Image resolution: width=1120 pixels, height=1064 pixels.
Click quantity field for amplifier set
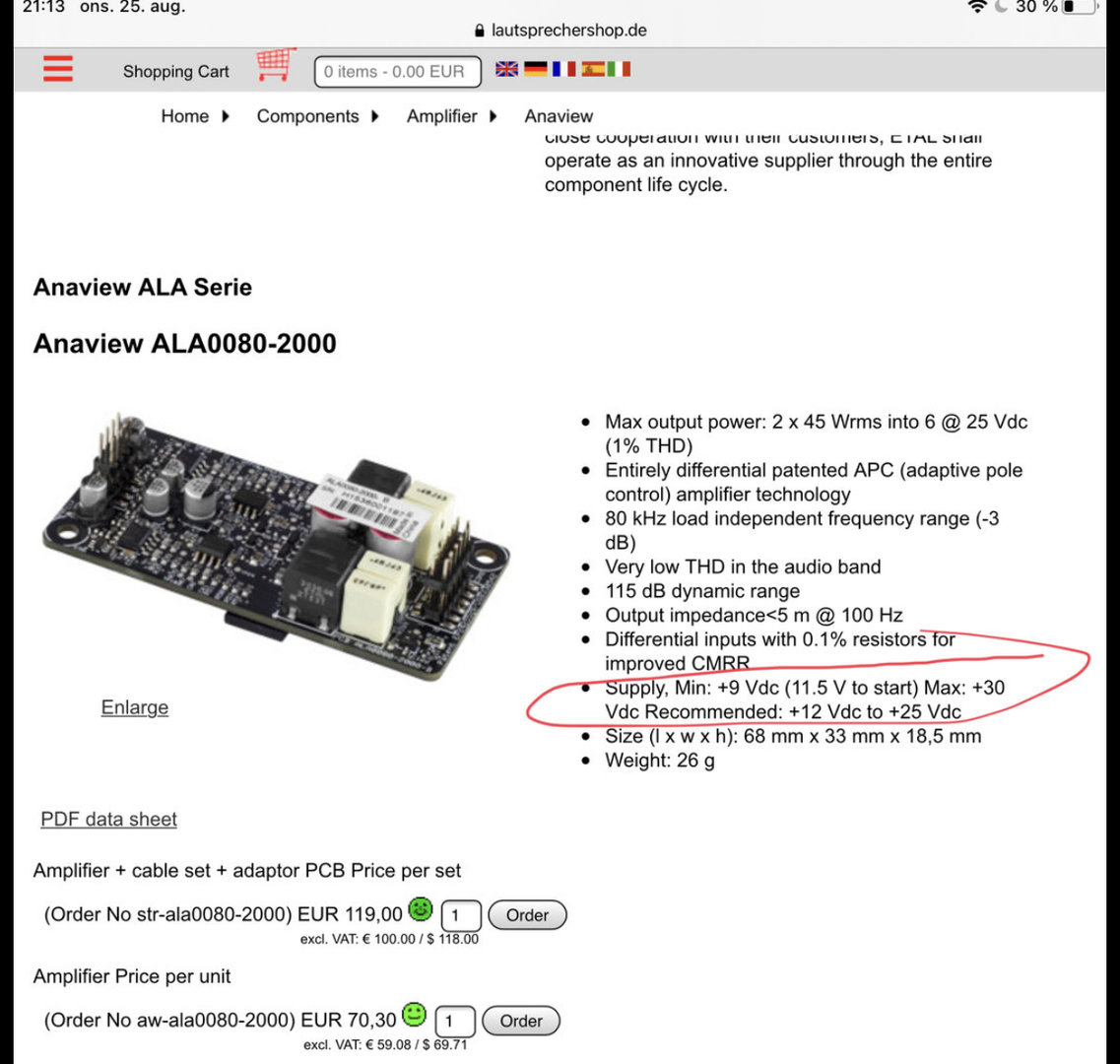(461, 915)
